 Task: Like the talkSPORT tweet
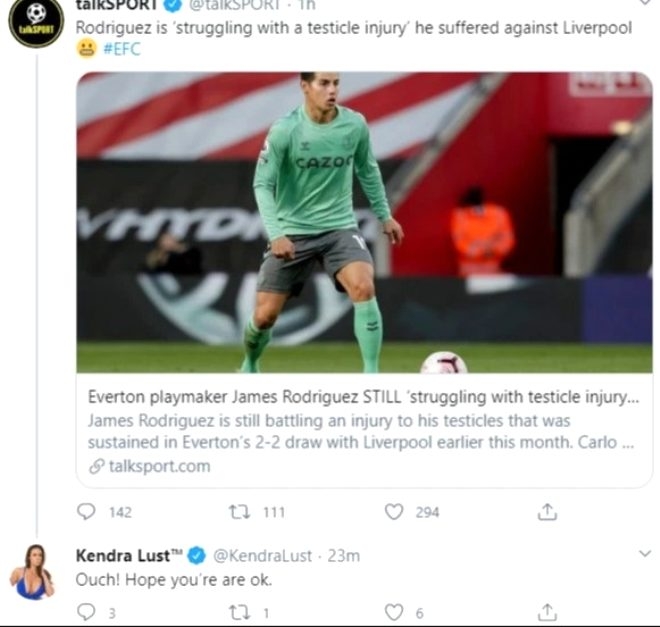point(394,512)
